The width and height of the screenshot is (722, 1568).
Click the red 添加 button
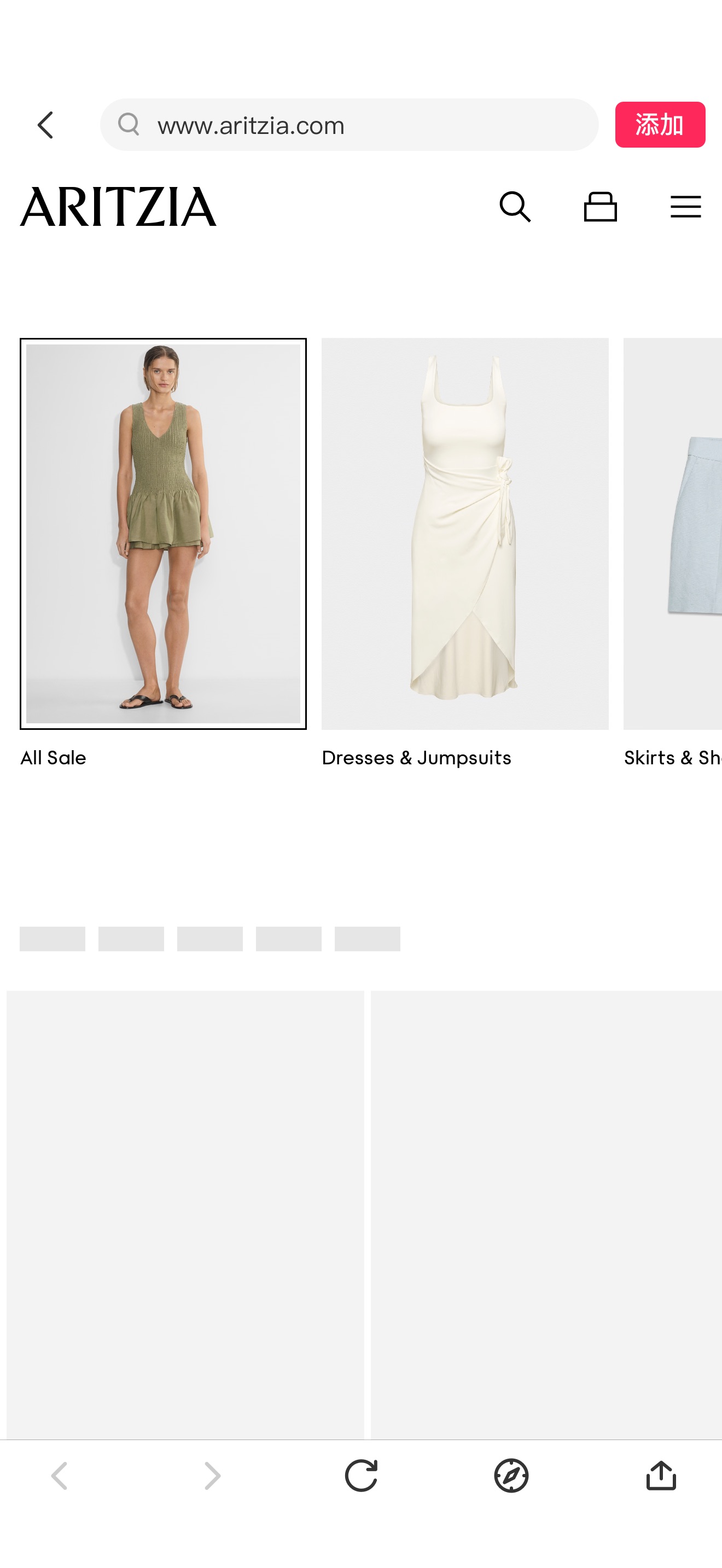point(660,125)
